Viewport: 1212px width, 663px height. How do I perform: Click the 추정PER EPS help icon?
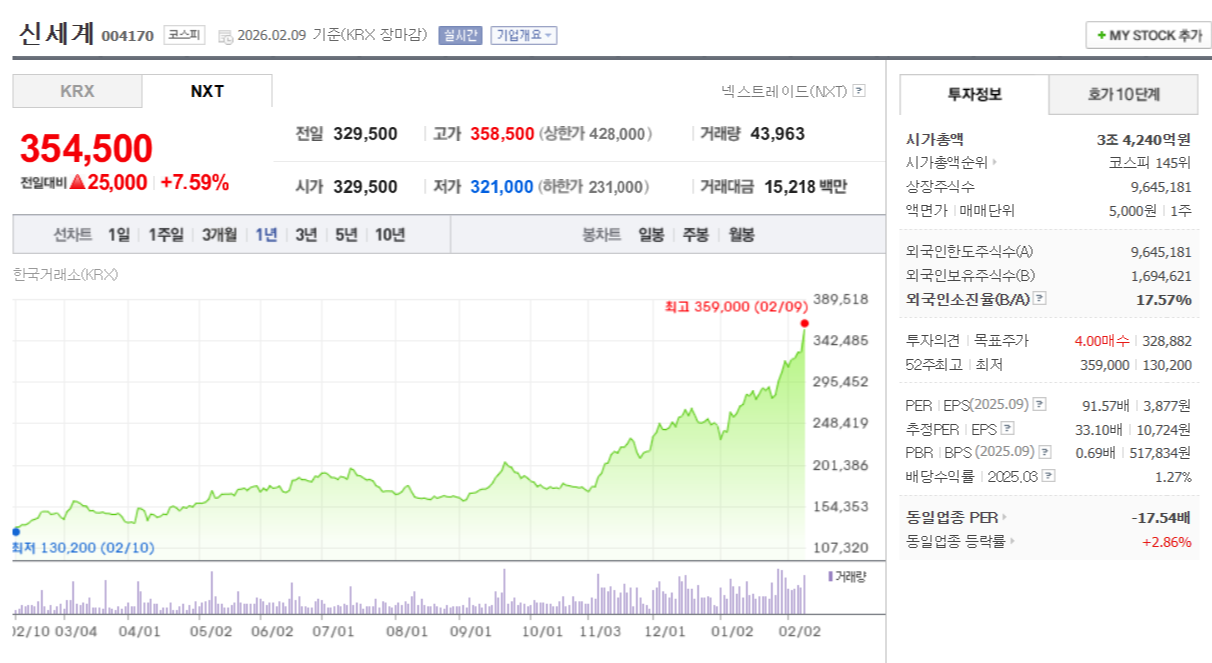point(1007,429)
